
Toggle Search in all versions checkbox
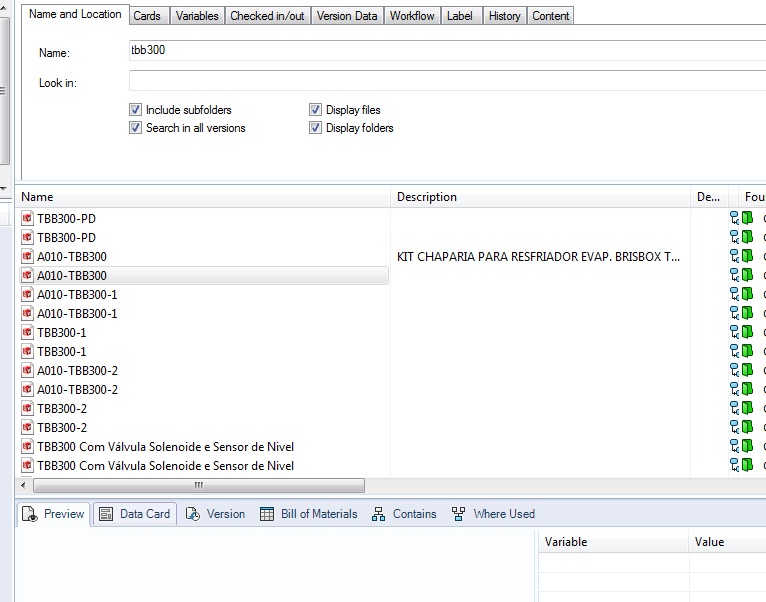pos(135,128)
